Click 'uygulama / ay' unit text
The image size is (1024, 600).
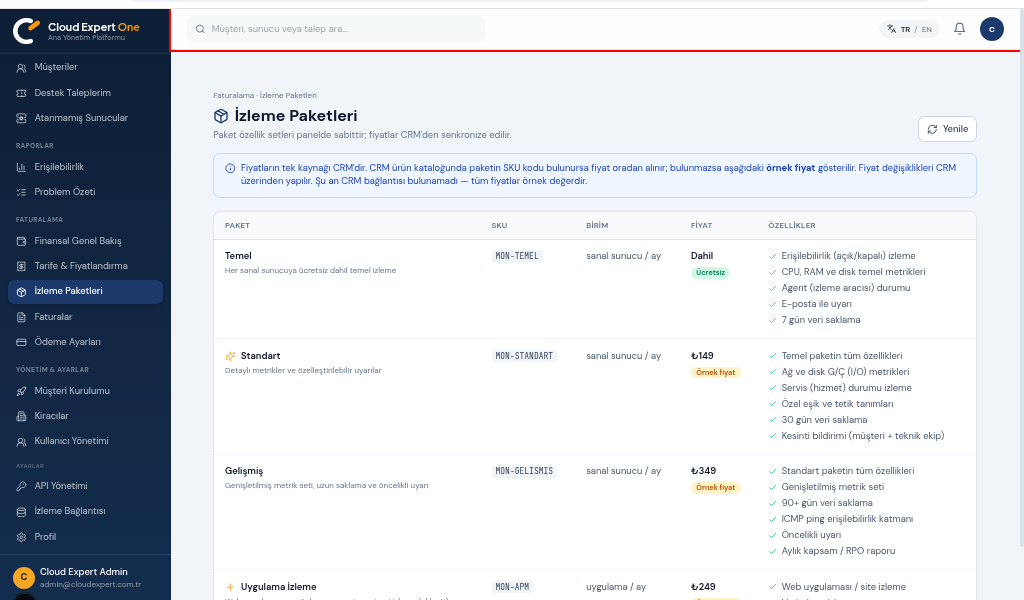(616, 587)
